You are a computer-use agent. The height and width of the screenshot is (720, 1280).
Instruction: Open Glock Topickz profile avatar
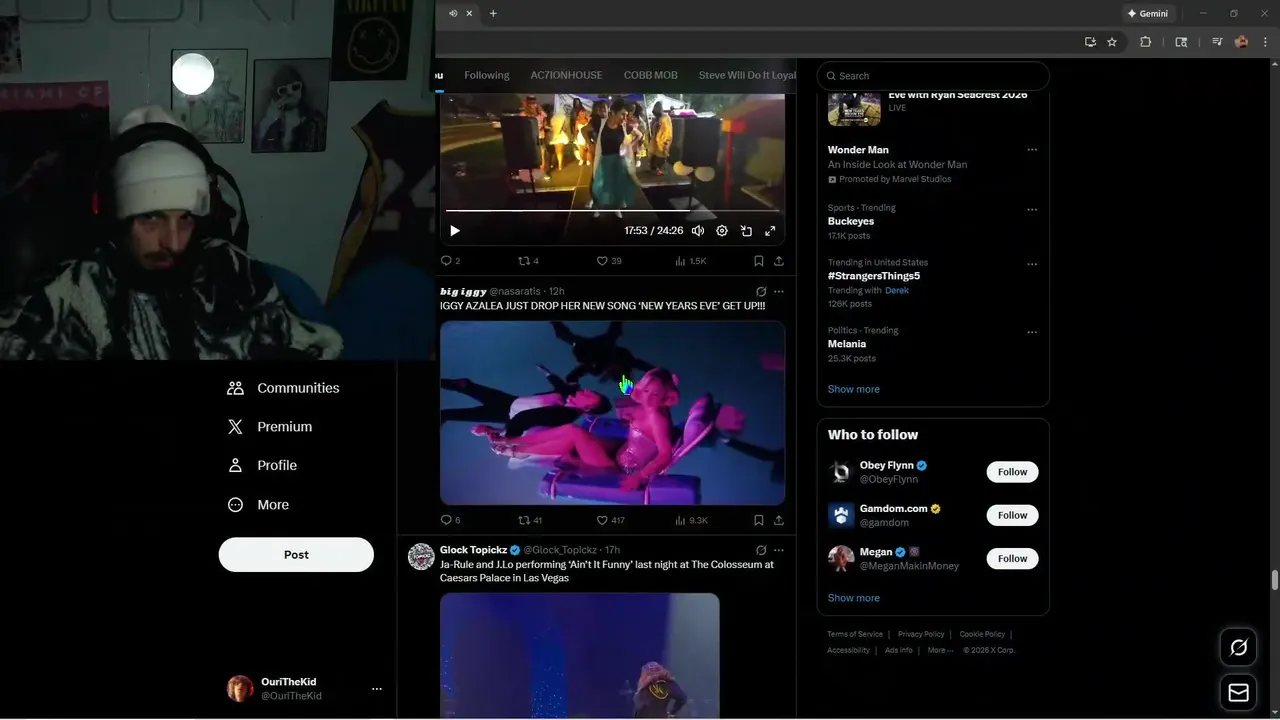(421, 557)
